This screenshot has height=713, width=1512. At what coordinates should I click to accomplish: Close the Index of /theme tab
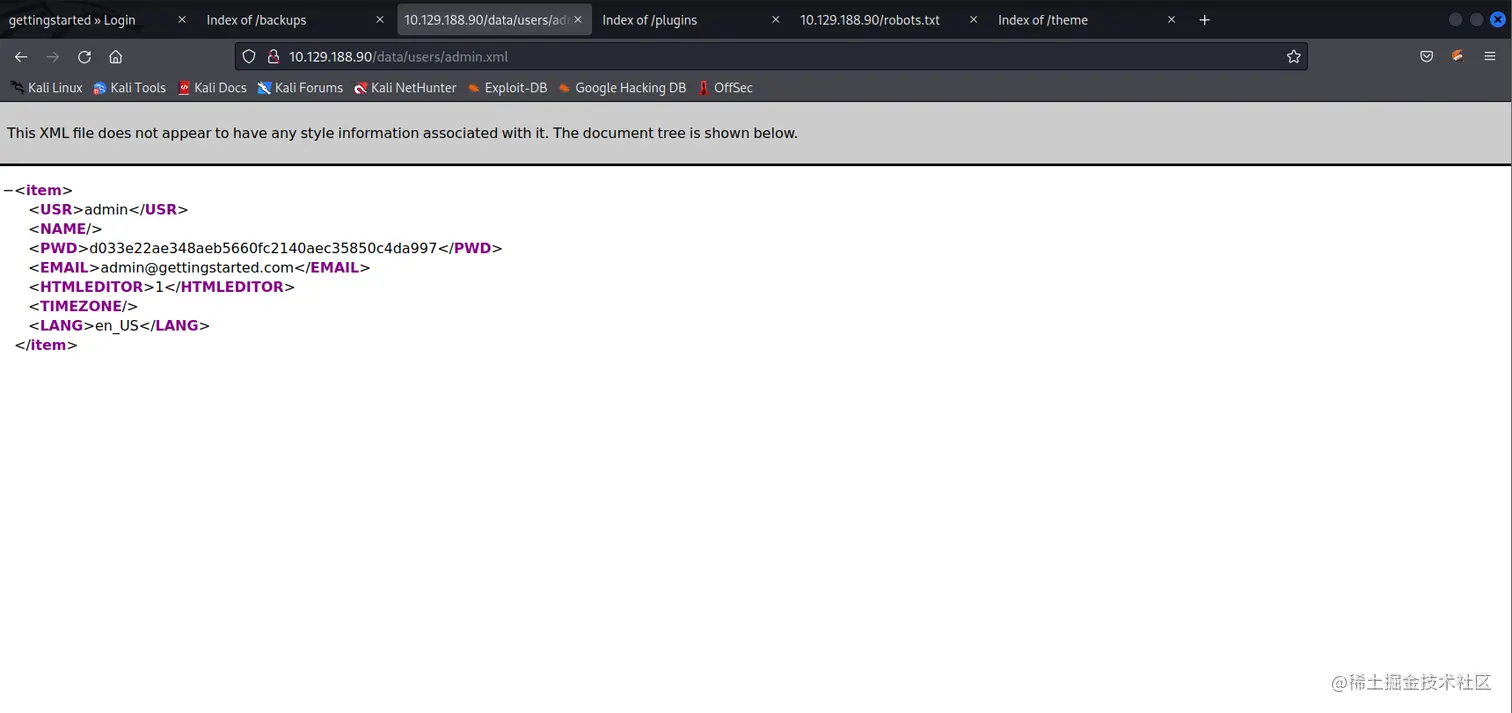[x=1172, y=20]
